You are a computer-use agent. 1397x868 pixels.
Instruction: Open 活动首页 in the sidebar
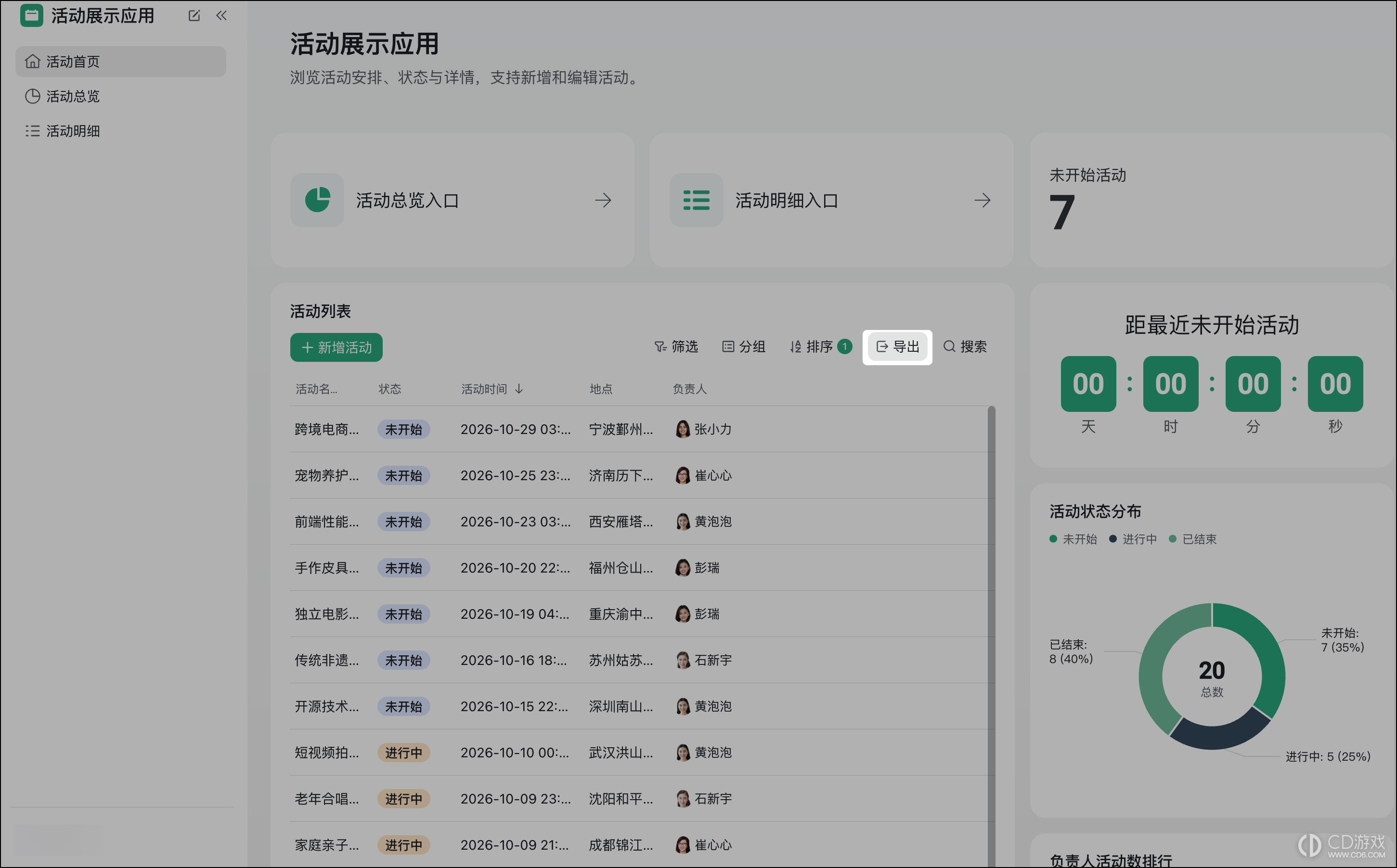120,62
